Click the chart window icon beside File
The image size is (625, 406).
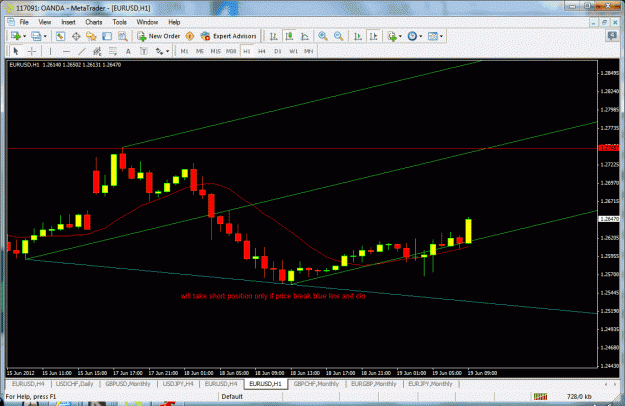coord(11,22)
